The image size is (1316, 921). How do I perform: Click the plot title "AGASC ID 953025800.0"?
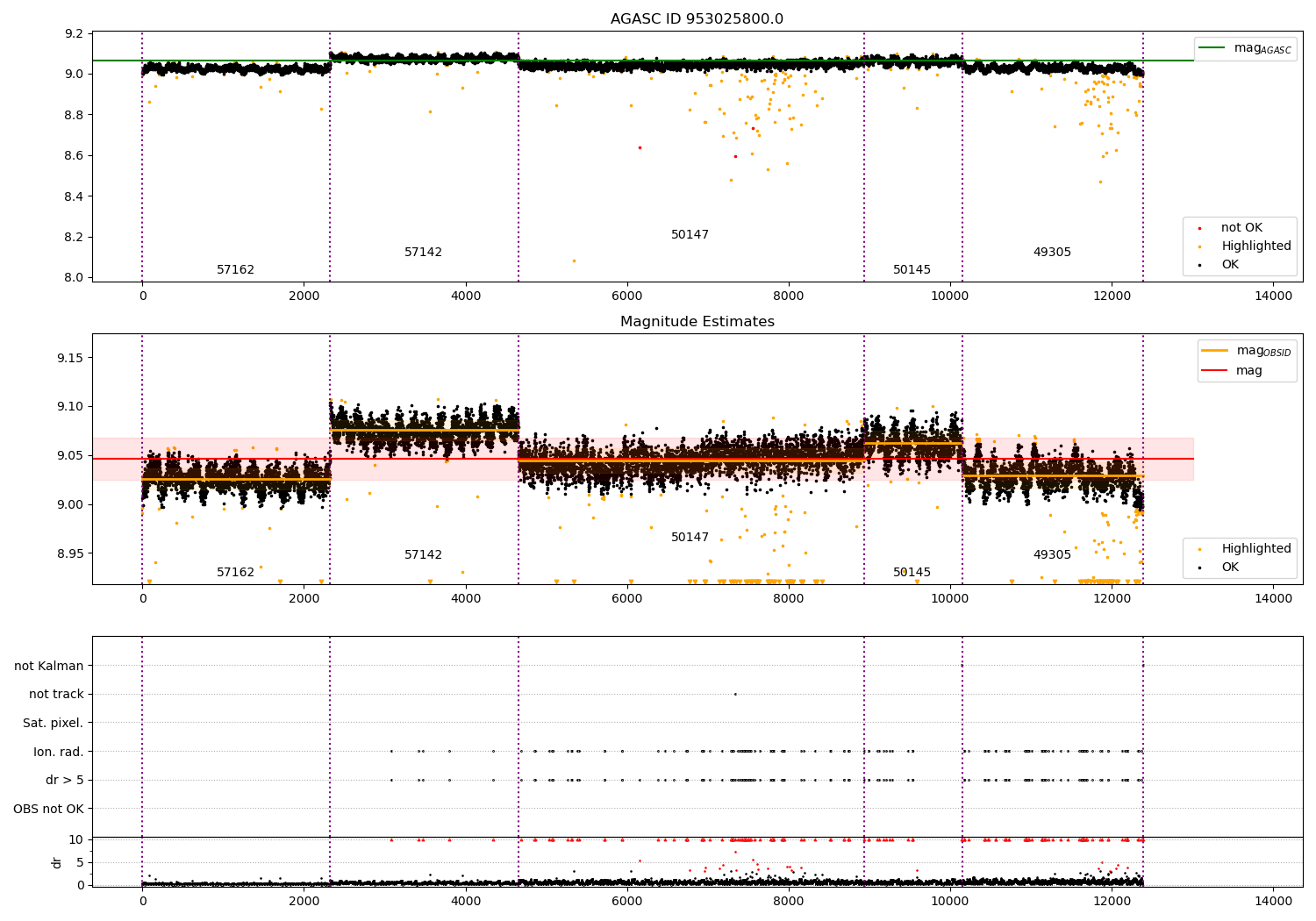(697, 19)
